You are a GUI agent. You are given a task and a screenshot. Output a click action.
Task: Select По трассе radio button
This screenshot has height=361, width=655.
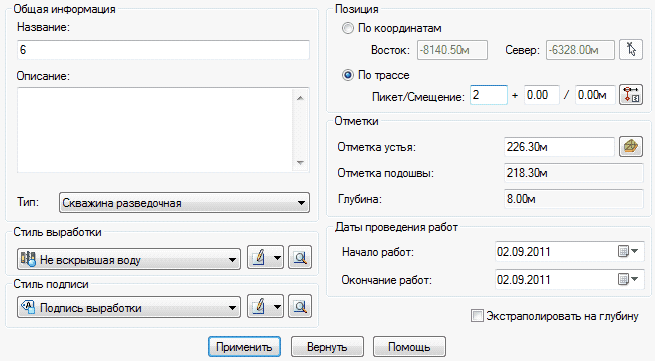pos(348,75)
